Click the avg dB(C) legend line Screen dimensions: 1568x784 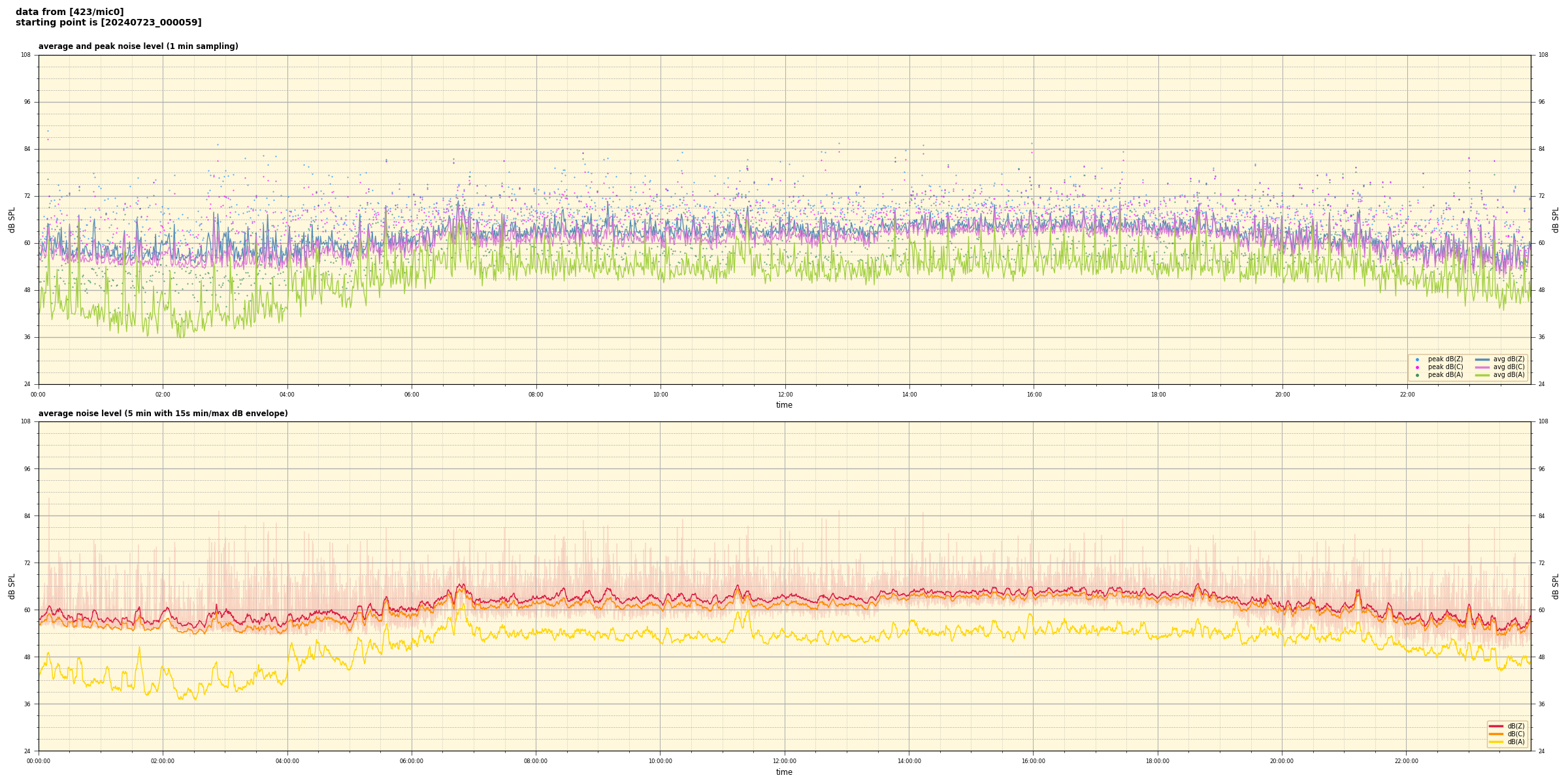click(1482, 367)
